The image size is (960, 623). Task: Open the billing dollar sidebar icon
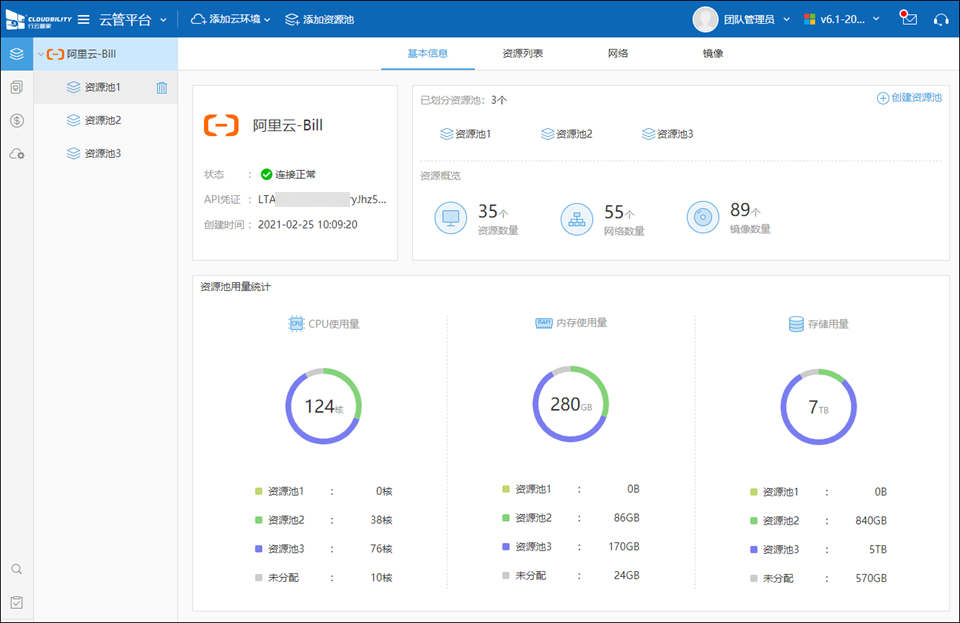16,120
